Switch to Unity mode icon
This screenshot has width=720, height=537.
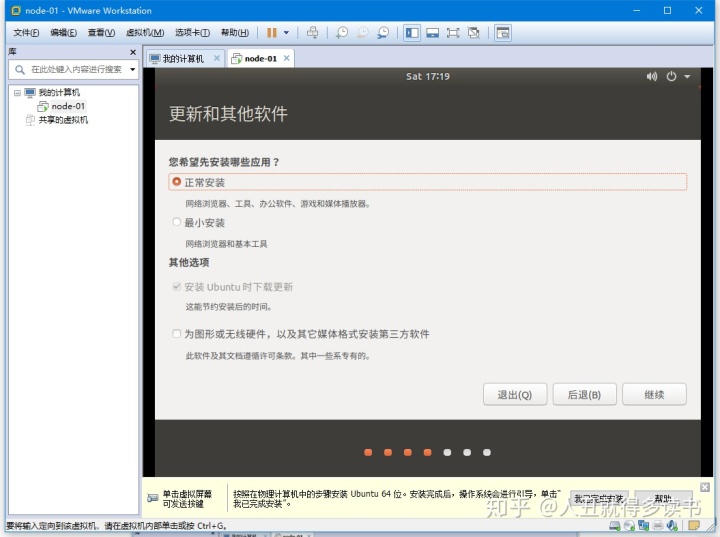click(x=473, y=33)
